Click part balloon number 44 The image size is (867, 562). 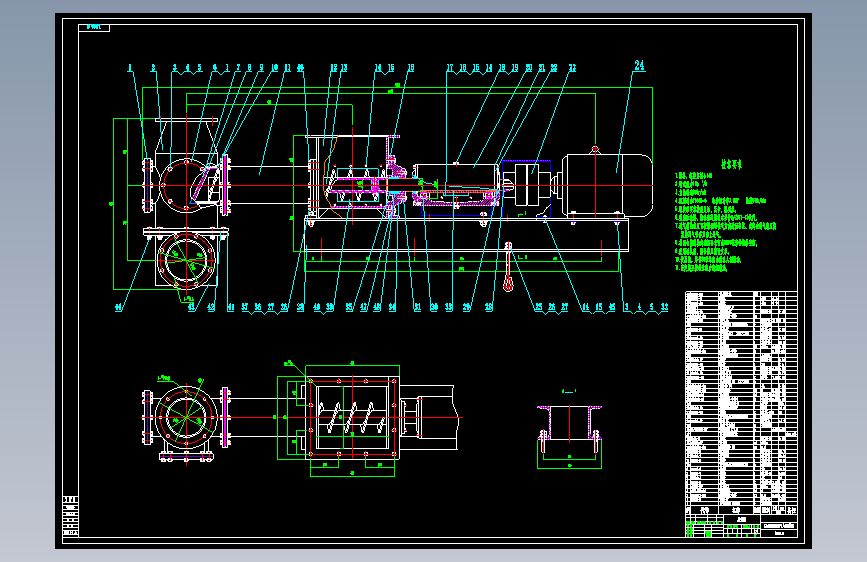(x=118, y=307)
